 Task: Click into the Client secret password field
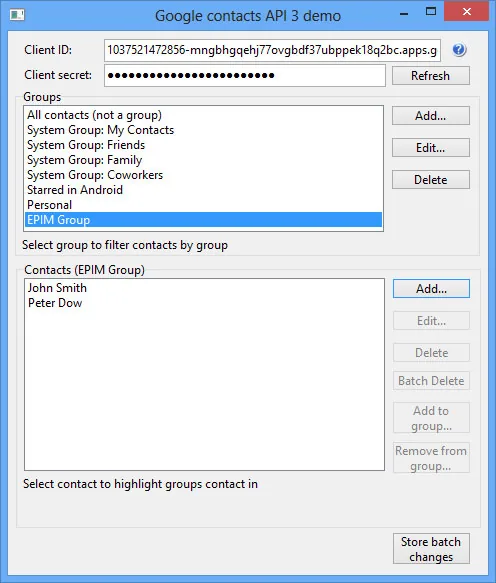245,75
